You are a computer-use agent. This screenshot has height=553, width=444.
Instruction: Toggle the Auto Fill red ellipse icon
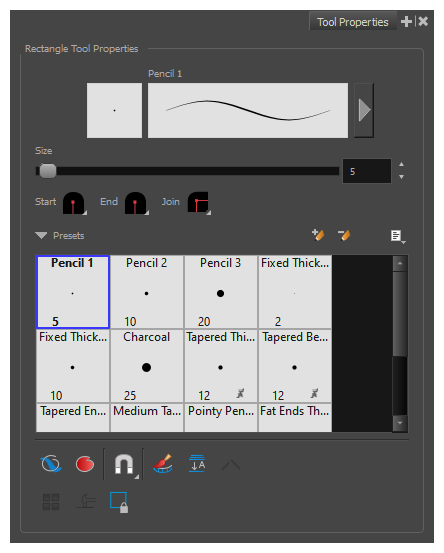(x=85, y=464)
